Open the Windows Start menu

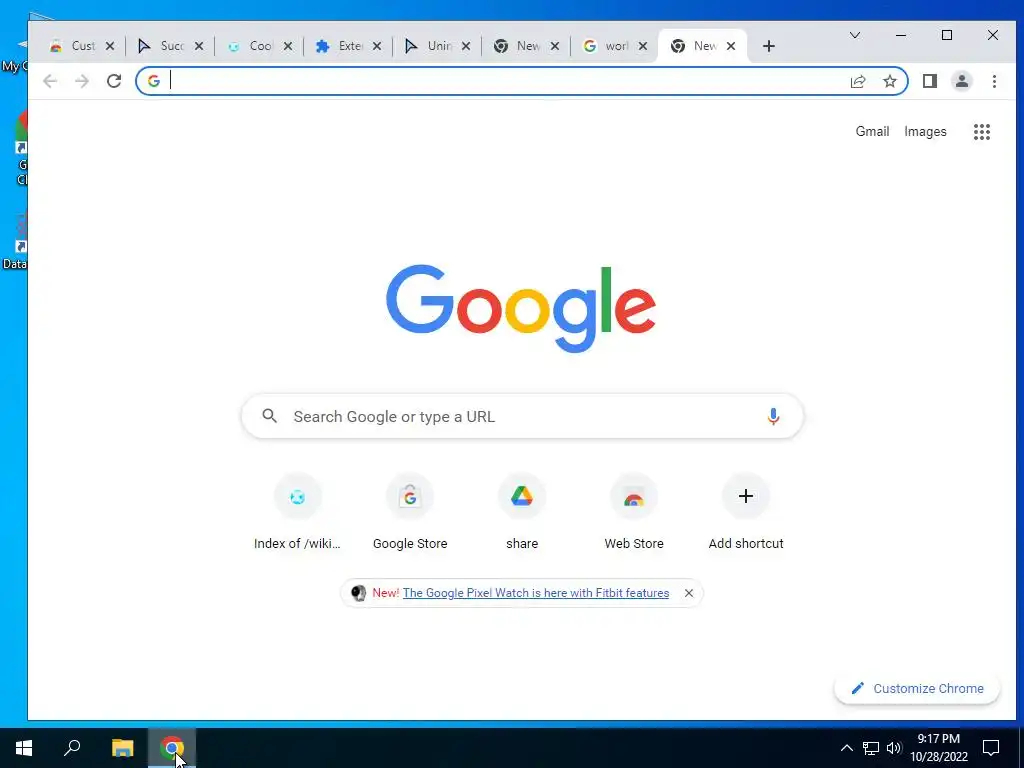point(24,748)
